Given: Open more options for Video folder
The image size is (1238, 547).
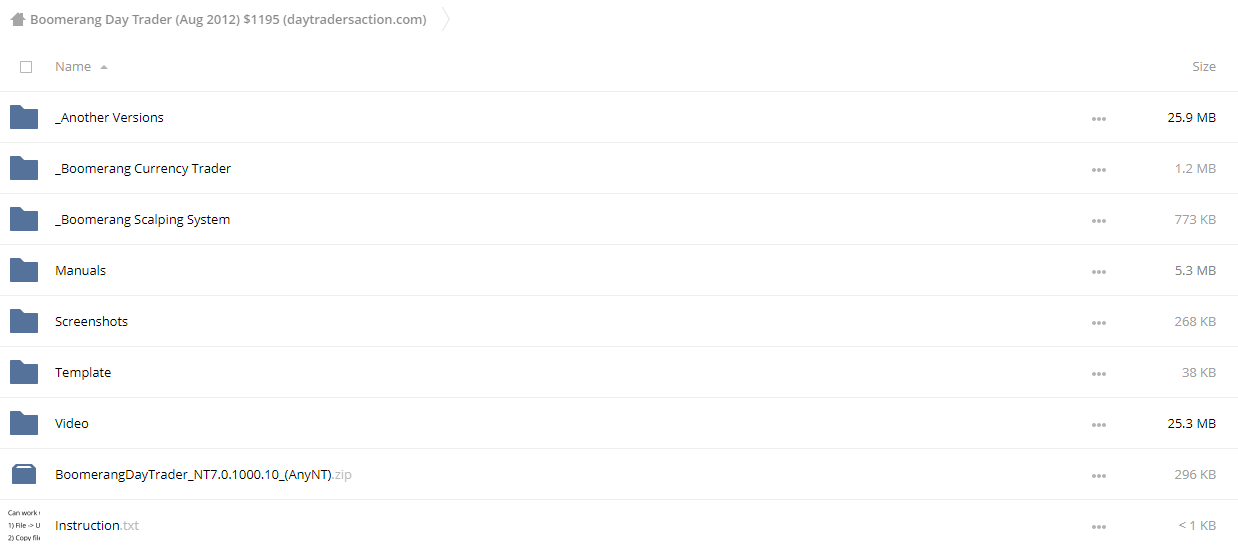Looking at the screenshot, I should point(1099,424).
